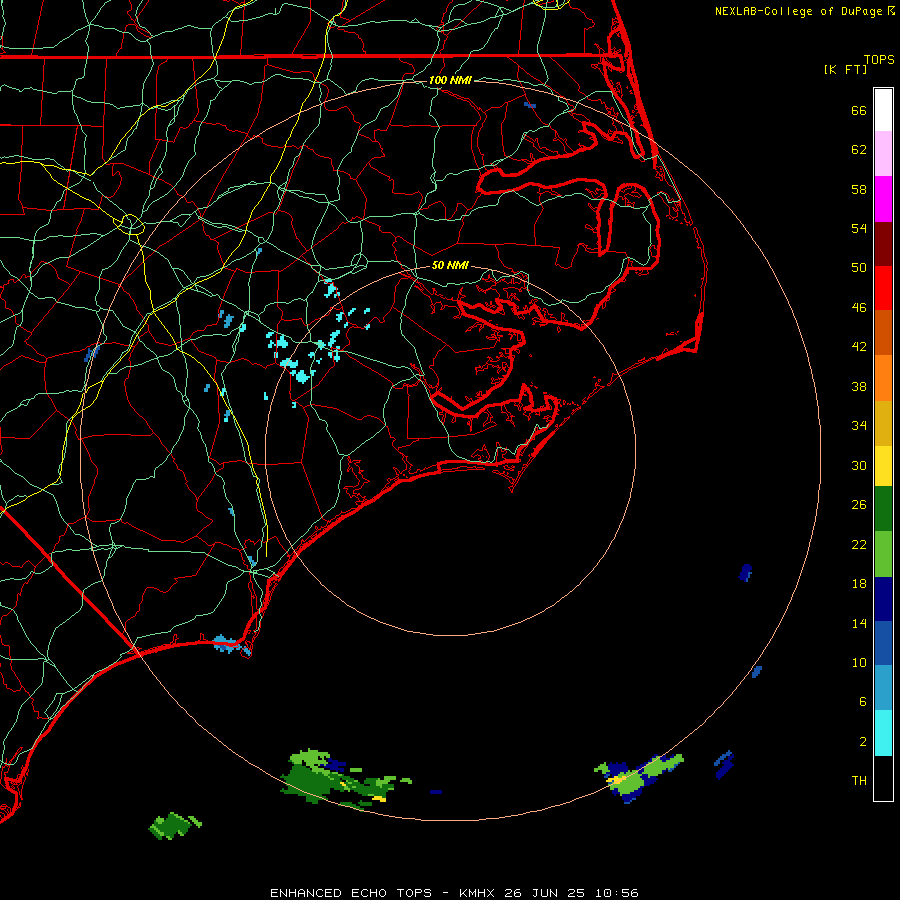Viewport: 900px width, 900px height.
Task: Click the [K FT] unit label
Action: pyautogui.click(x=845, y=69)
